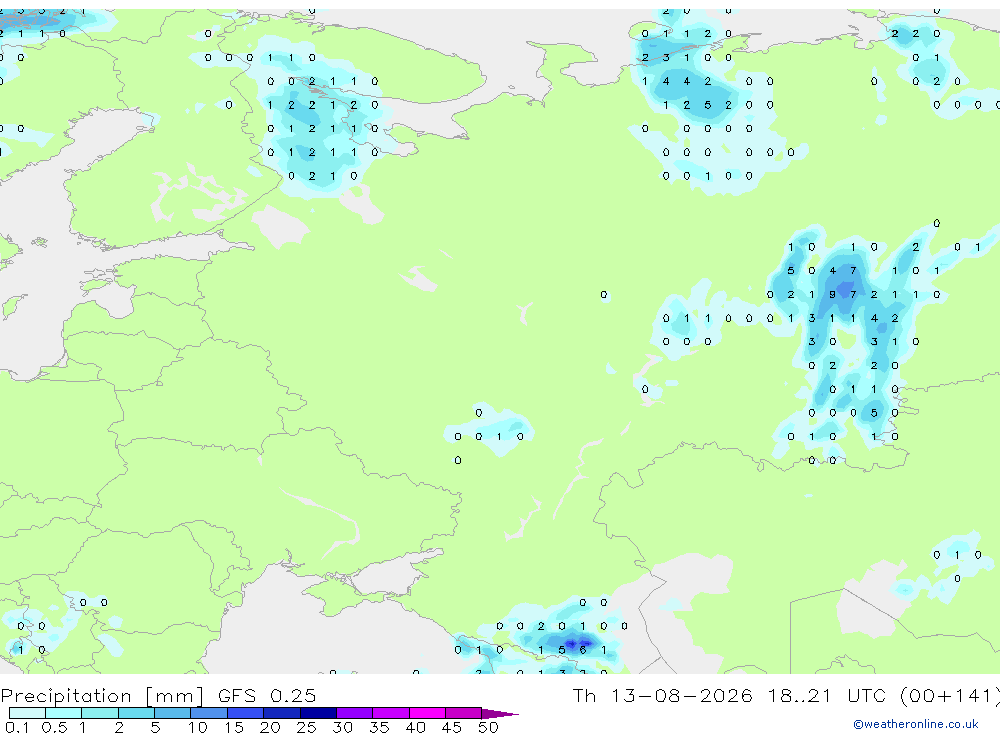This screenshot has width=1000, height=733.
Task: Click the legend value label '50'
Action: (x=488, y=727)
